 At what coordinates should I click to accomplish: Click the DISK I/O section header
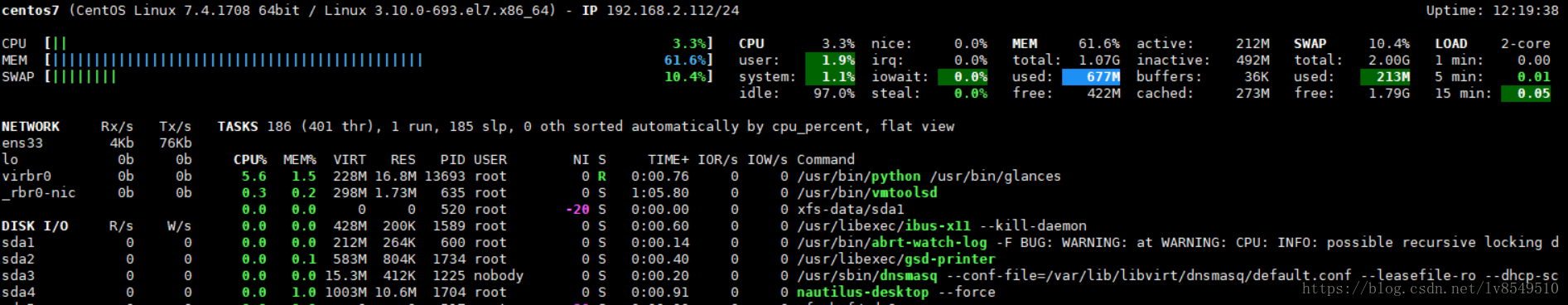(35, 225)
